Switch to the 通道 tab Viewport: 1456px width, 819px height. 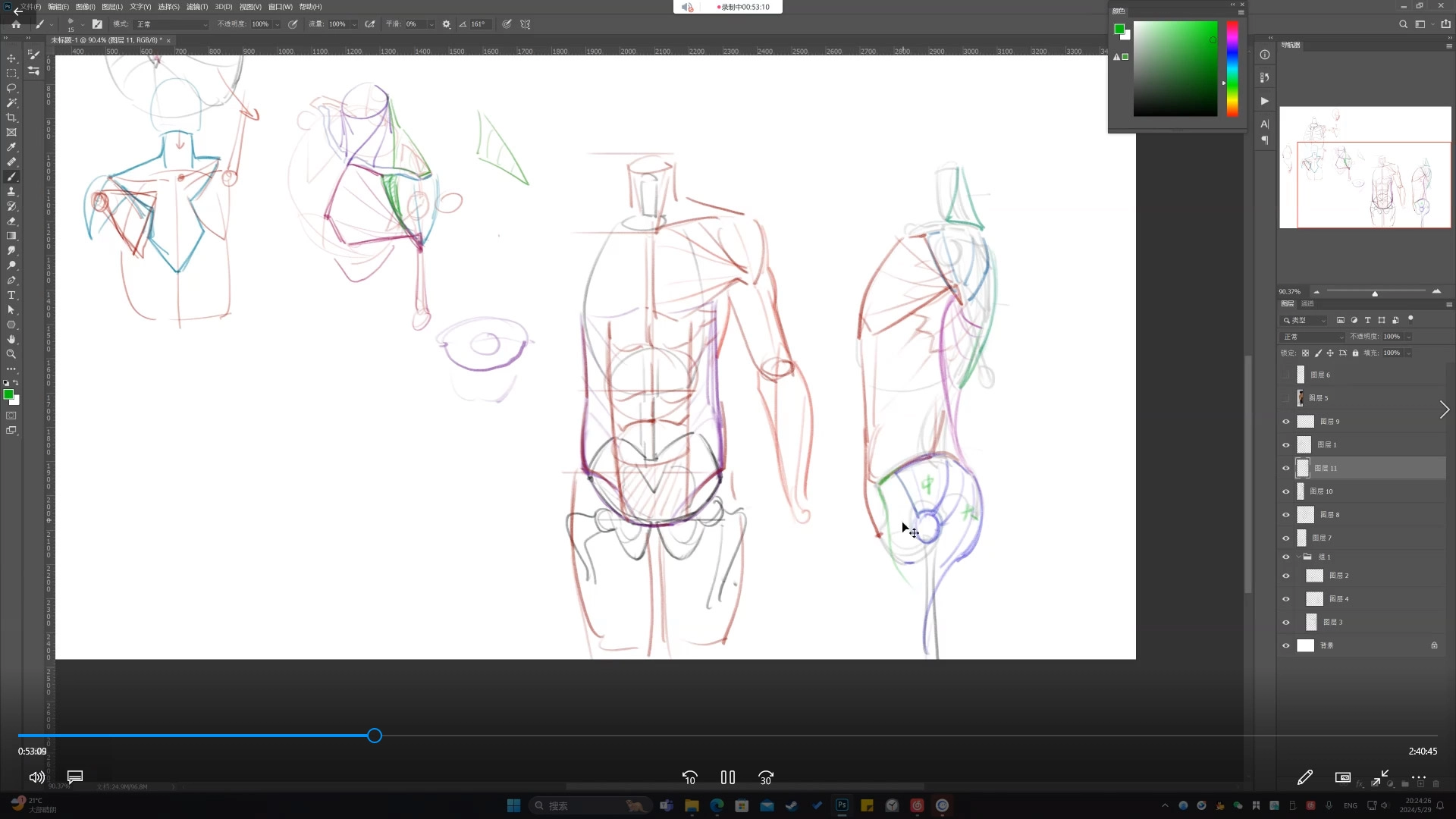point(1307,303)
